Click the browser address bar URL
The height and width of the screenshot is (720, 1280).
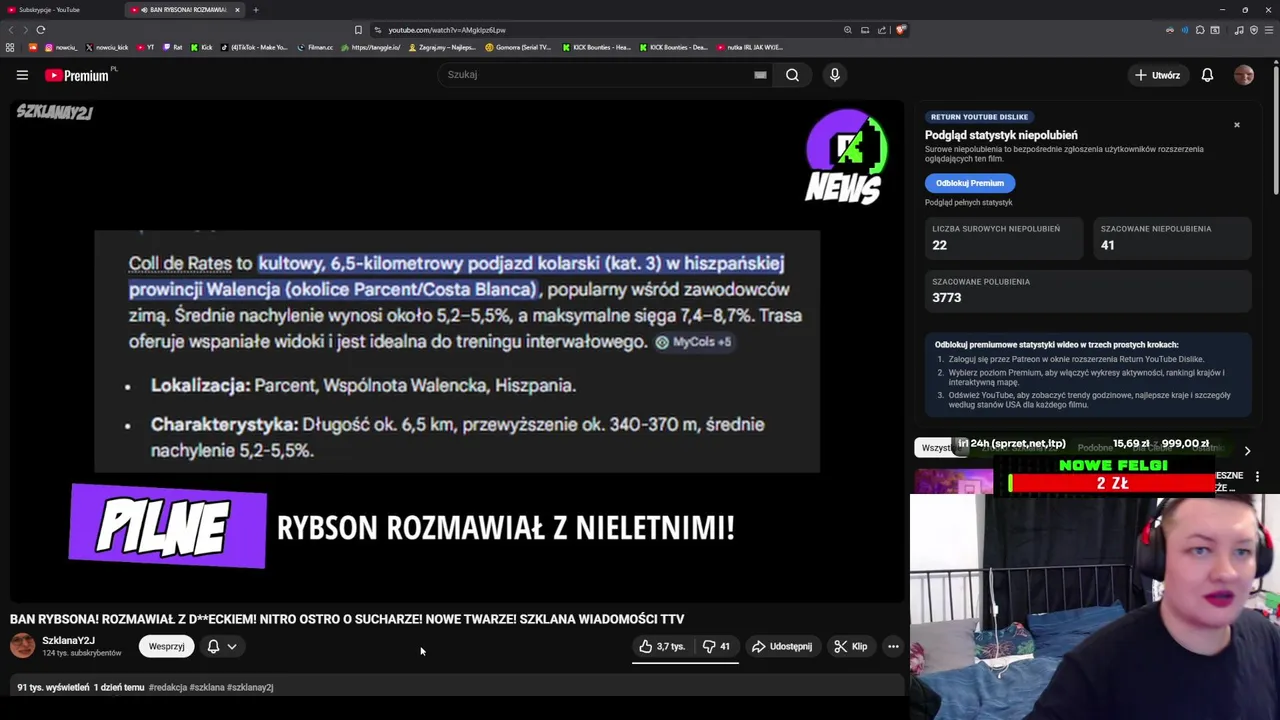point(447,30)
